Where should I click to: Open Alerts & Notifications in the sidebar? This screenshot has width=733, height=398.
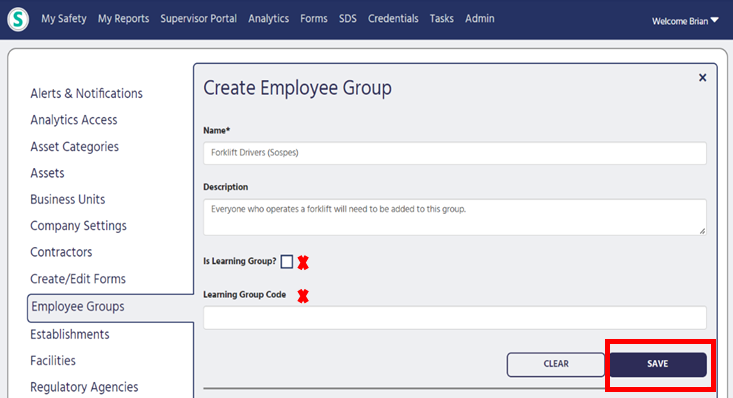point(86,94)
